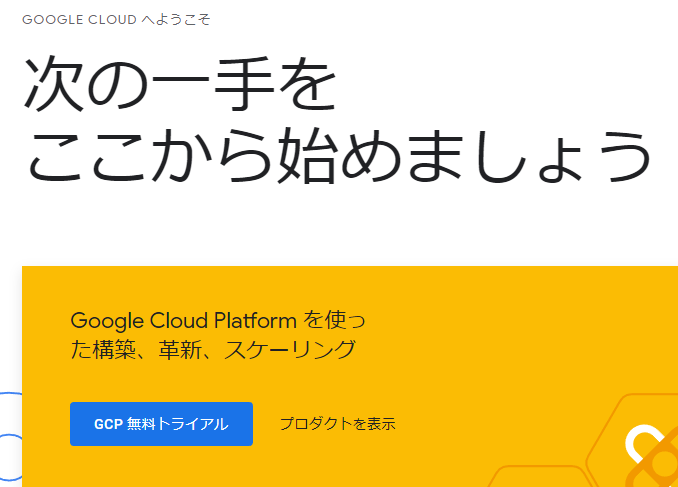Open the プロダクトを表示 link

pyautogui.click(x=338, y=424)
